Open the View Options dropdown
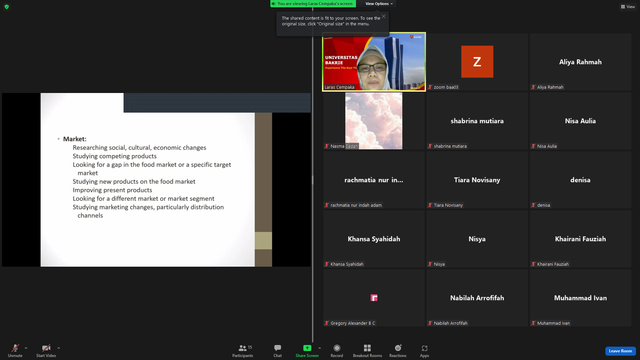The height and width of the screenshot is (360, 640). (x=379, y=4)
